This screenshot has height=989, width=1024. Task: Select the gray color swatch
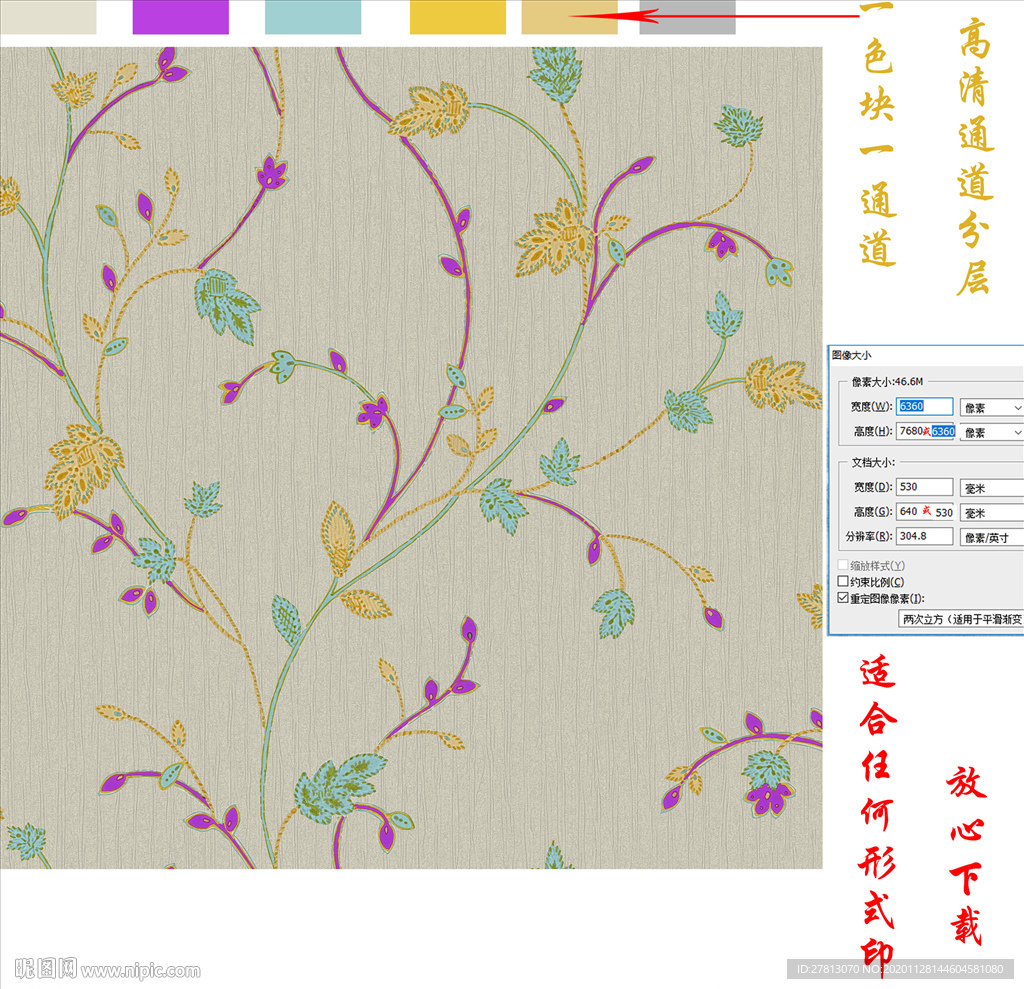coord(688,17)
